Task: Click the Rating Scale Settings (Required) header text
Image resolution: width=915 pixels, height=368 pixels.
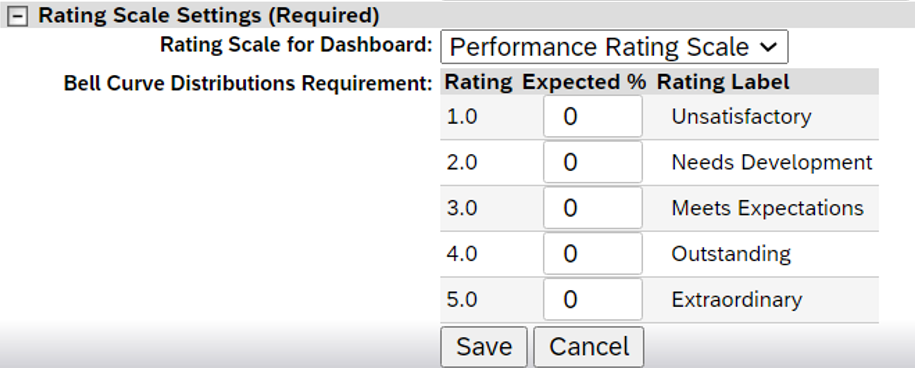Action: [x=209, y=16]
